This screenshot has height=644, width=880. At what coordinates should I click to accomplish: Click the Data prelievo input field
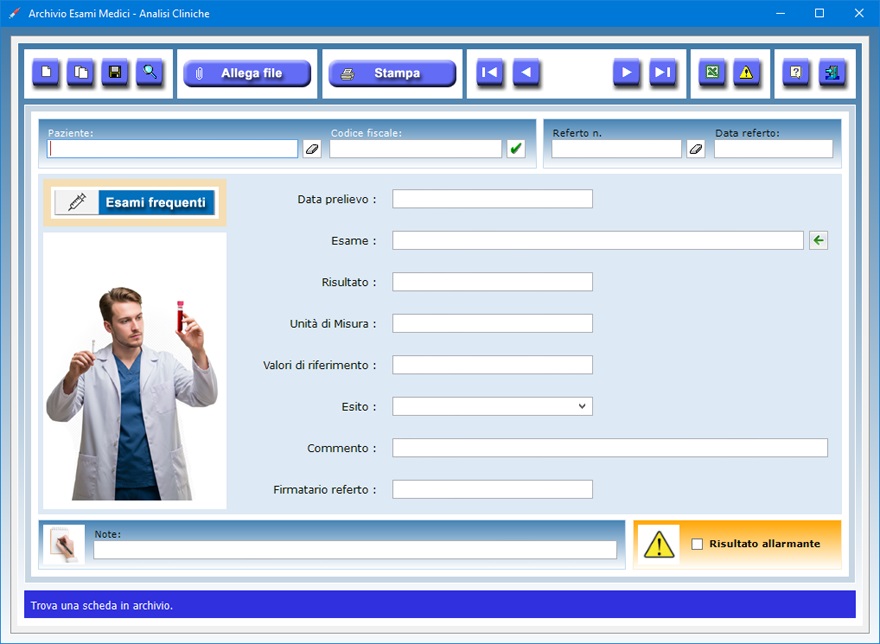pos(492,199)
